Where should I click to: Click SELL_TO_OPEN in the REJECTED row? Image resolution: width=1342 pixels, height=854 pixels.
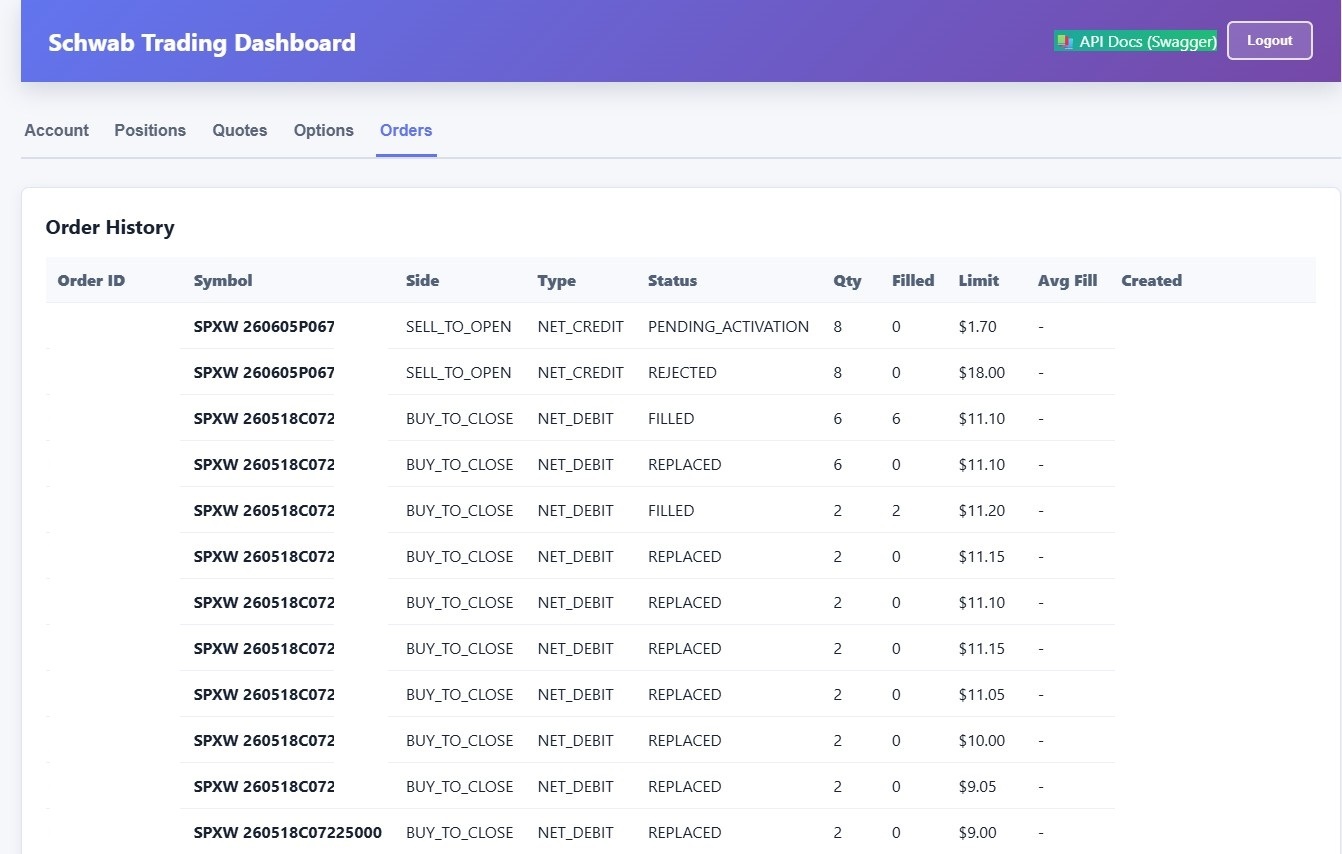(458, 373)
